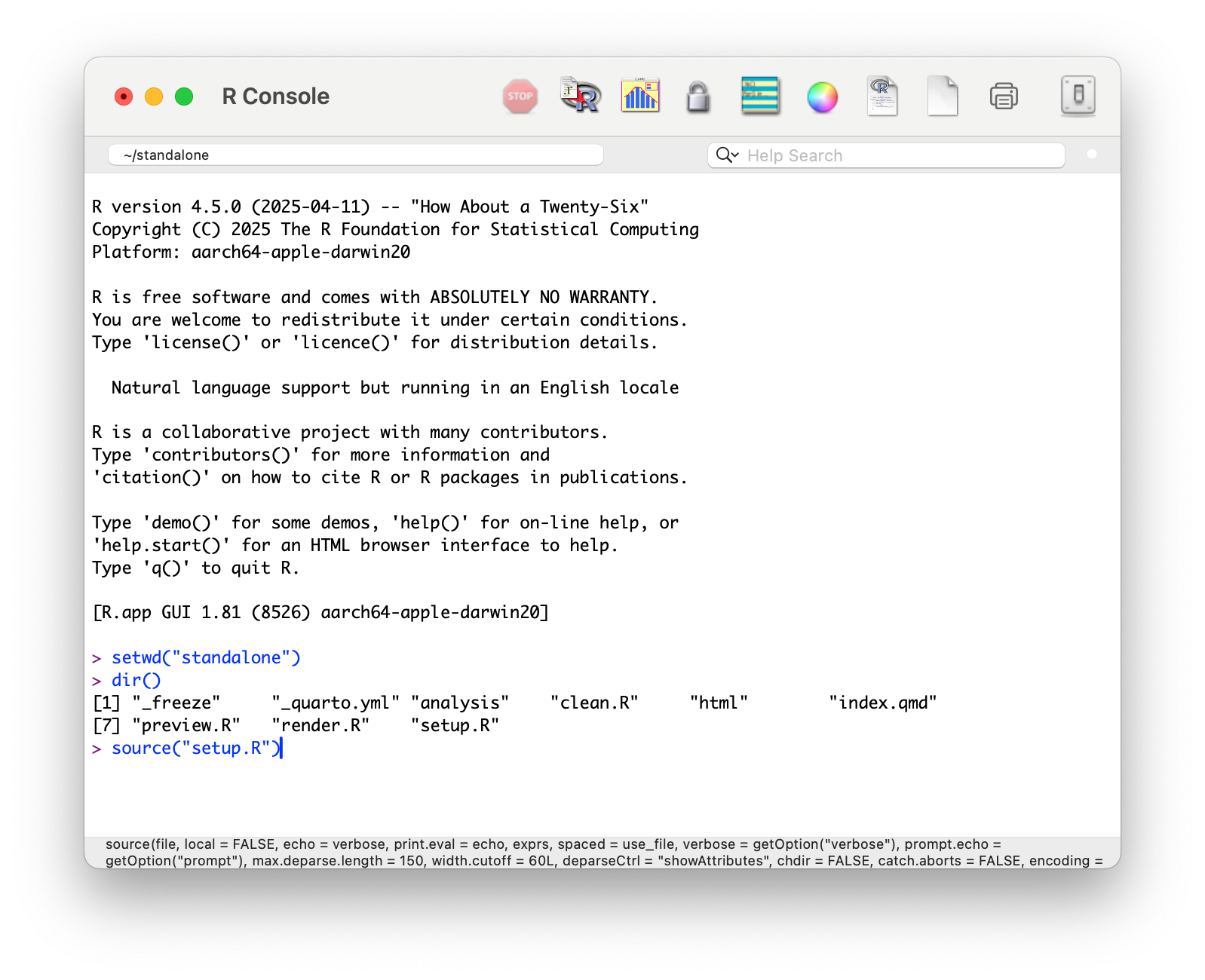Click the source() function hint status bar
Screen dimensions: 1205x980
coord(602,853)
